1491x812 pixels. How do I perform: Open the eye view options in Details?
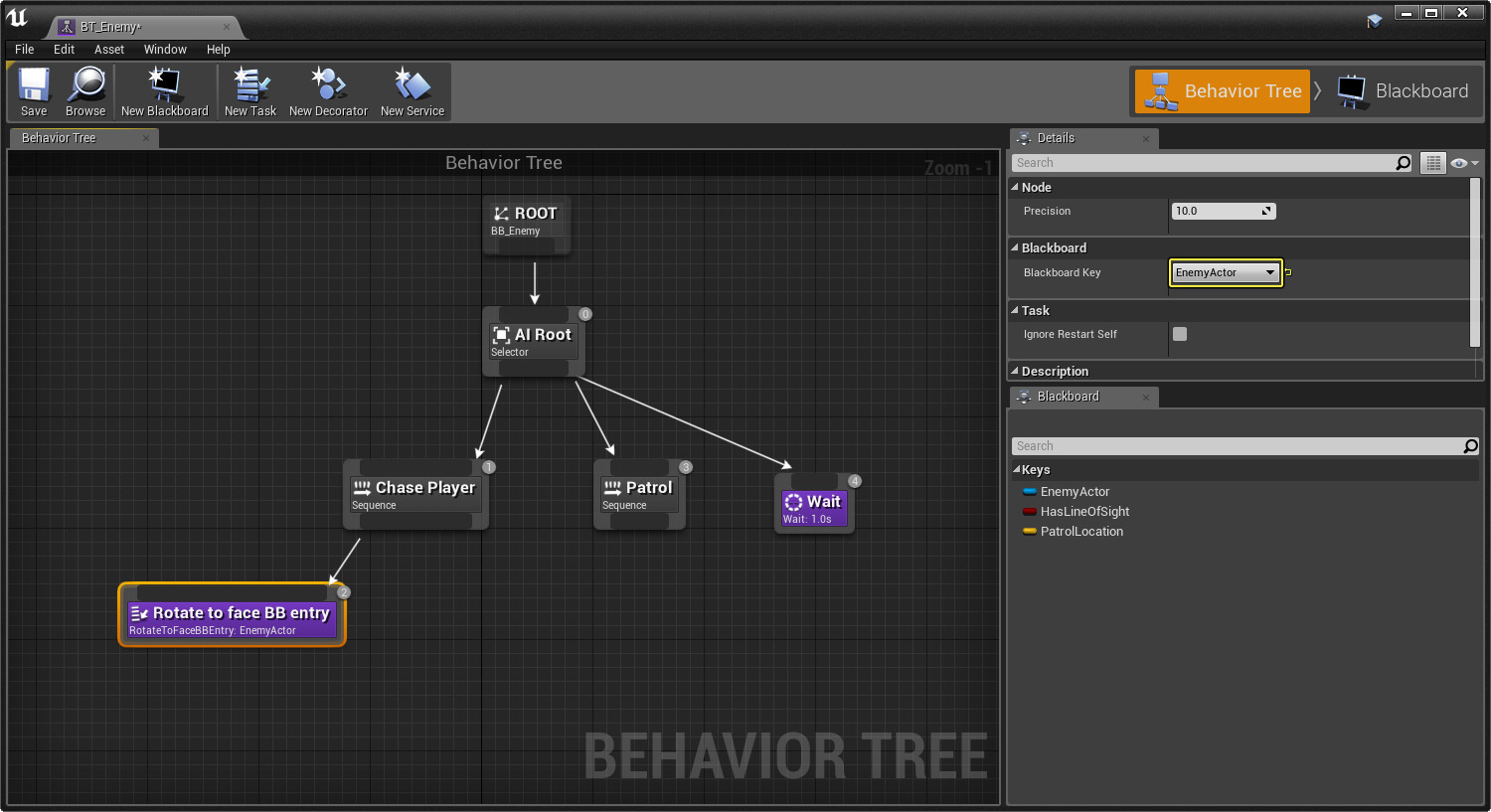pyautogui.click(x=1463, y=163)
